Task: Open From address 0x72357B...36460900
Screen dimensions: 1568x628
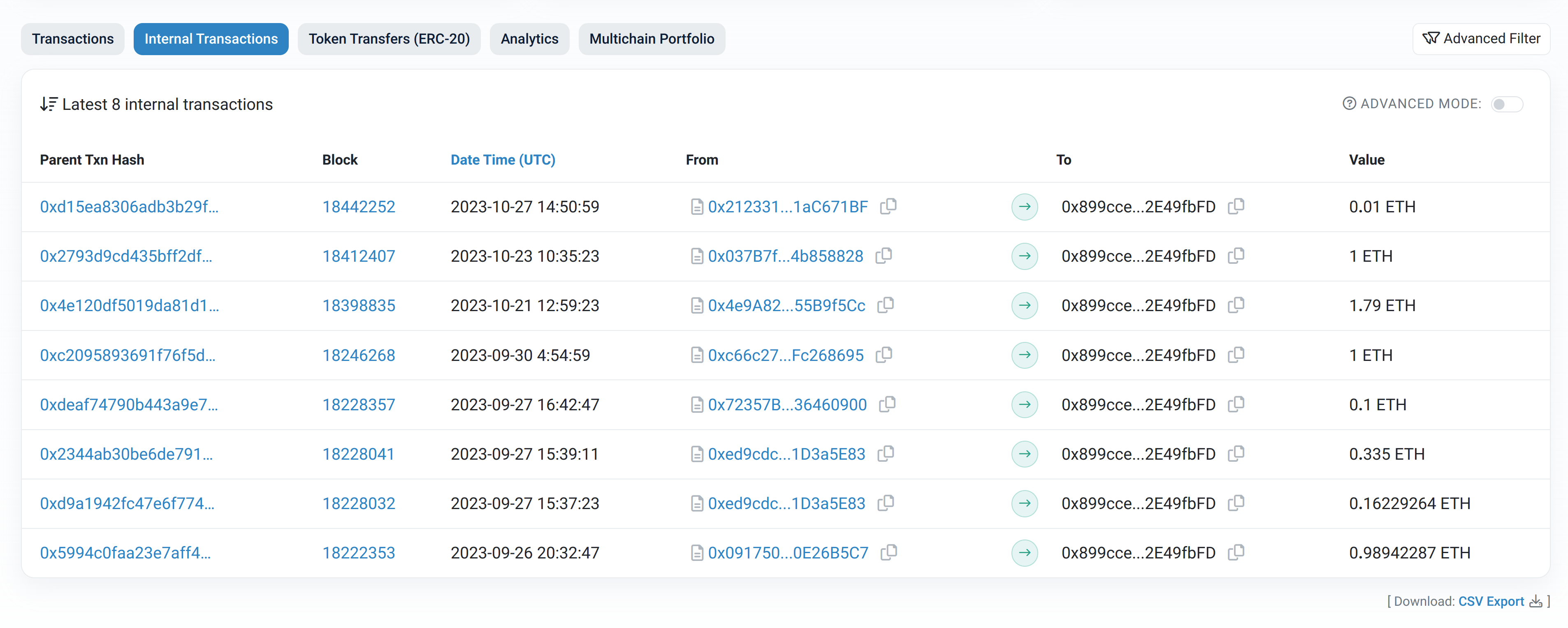Action: coord(787,405)
